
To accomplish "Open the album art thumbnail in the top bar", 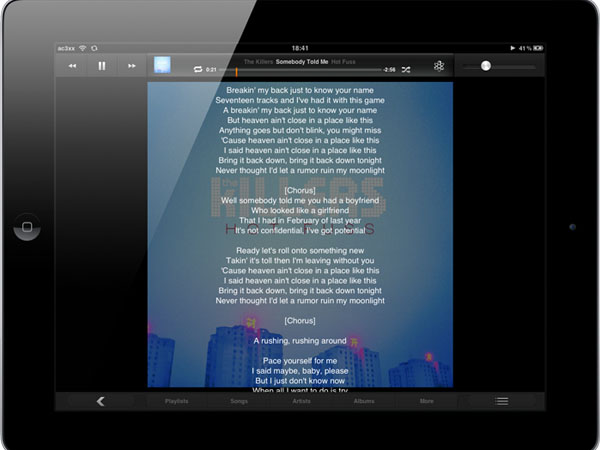I will pos(162,65).
